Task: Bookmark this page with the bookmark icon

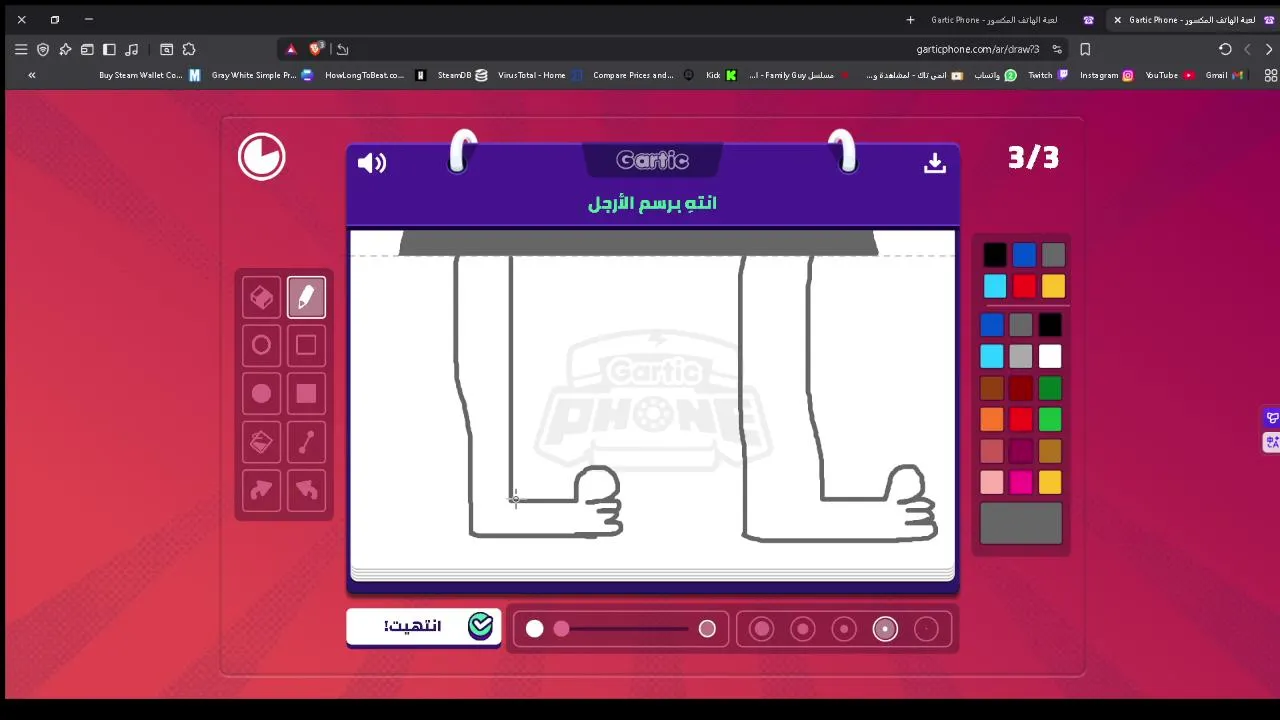Action: 1085,49
